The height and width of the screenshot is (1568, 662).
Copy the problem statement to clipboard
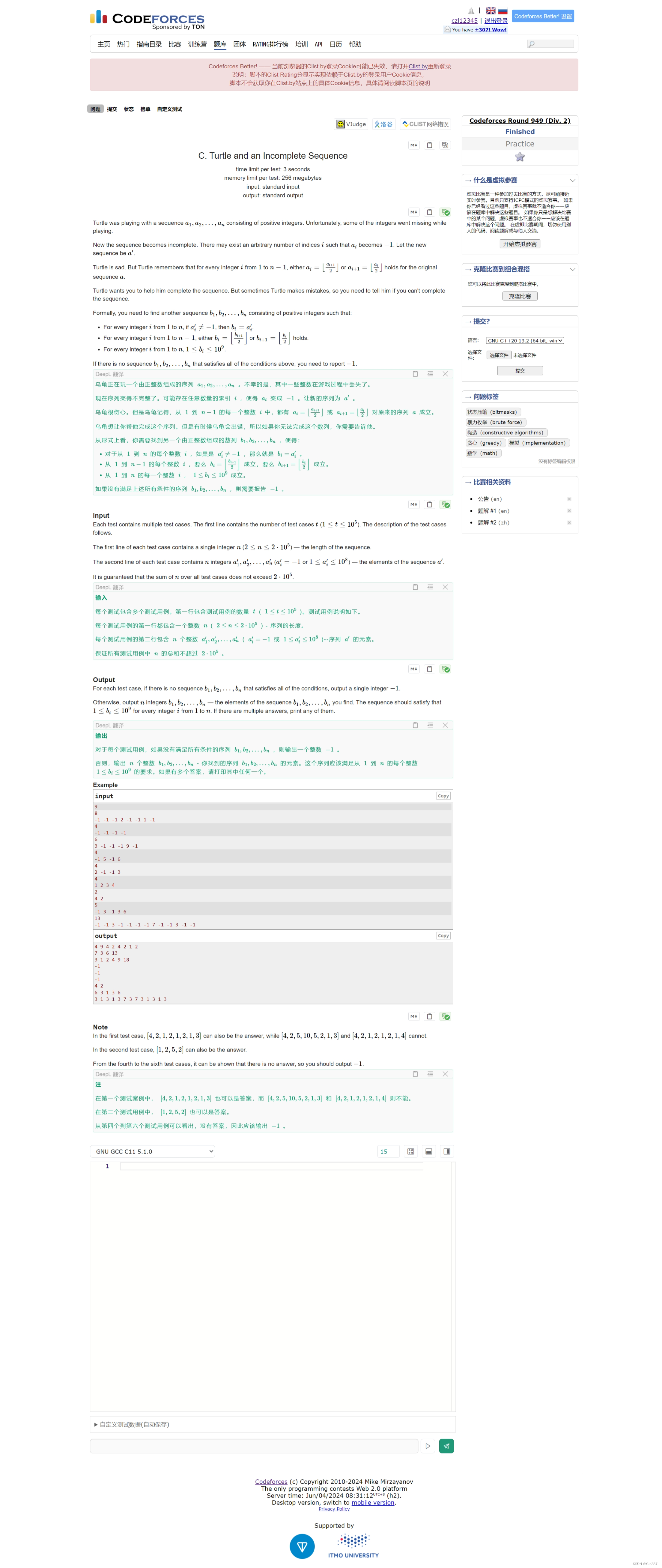(430, 145)
